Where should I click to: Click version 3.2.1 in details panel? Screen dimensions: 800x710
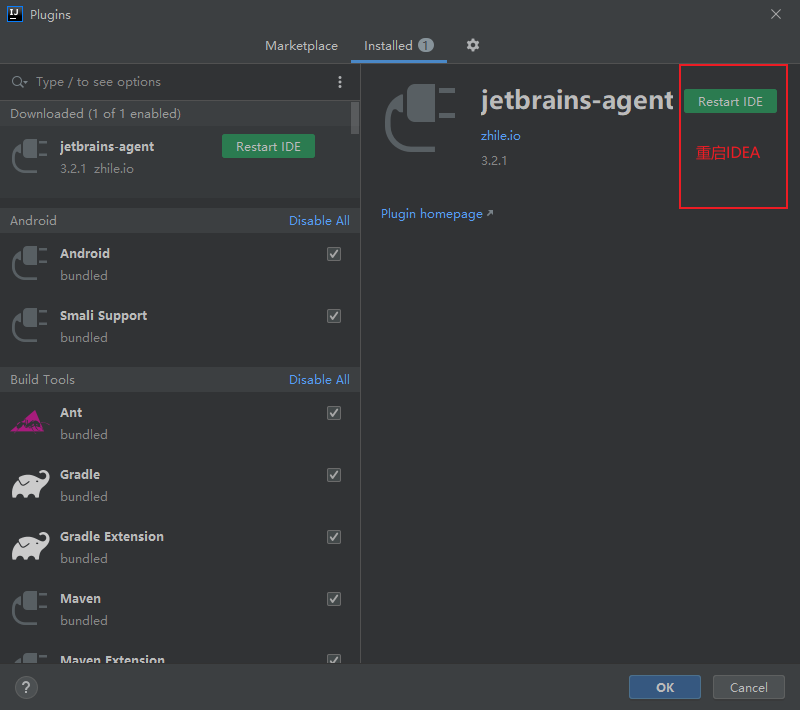494,161
